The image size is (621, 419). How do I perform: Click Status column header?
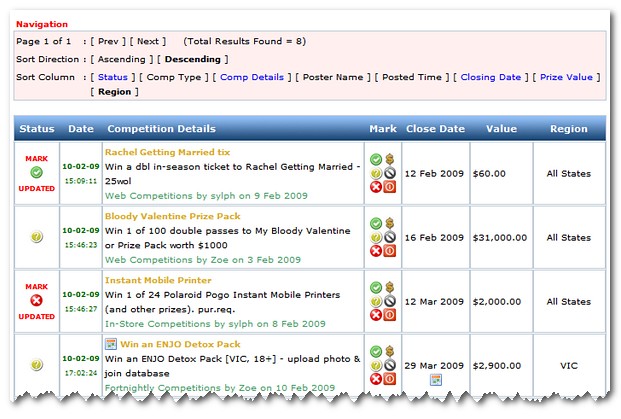[37, 129]
